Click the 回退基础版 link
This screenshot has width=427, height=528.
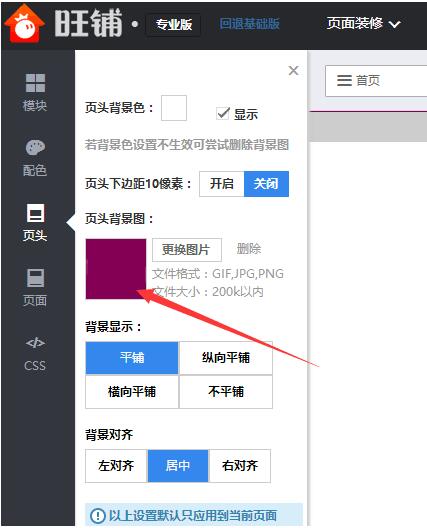coord(249,24)
